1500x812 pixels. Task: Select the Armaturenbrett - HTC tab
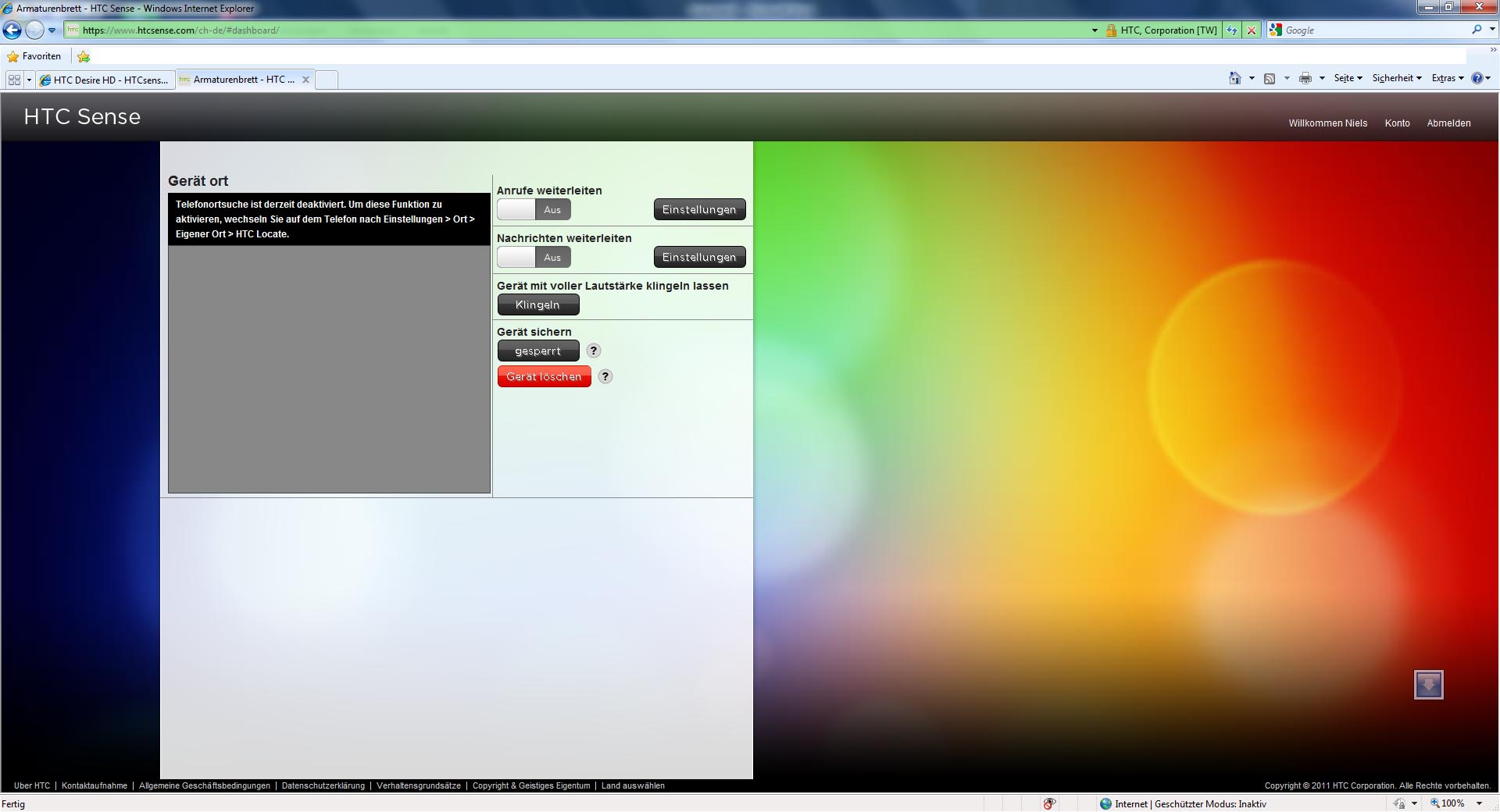[237, 80]
